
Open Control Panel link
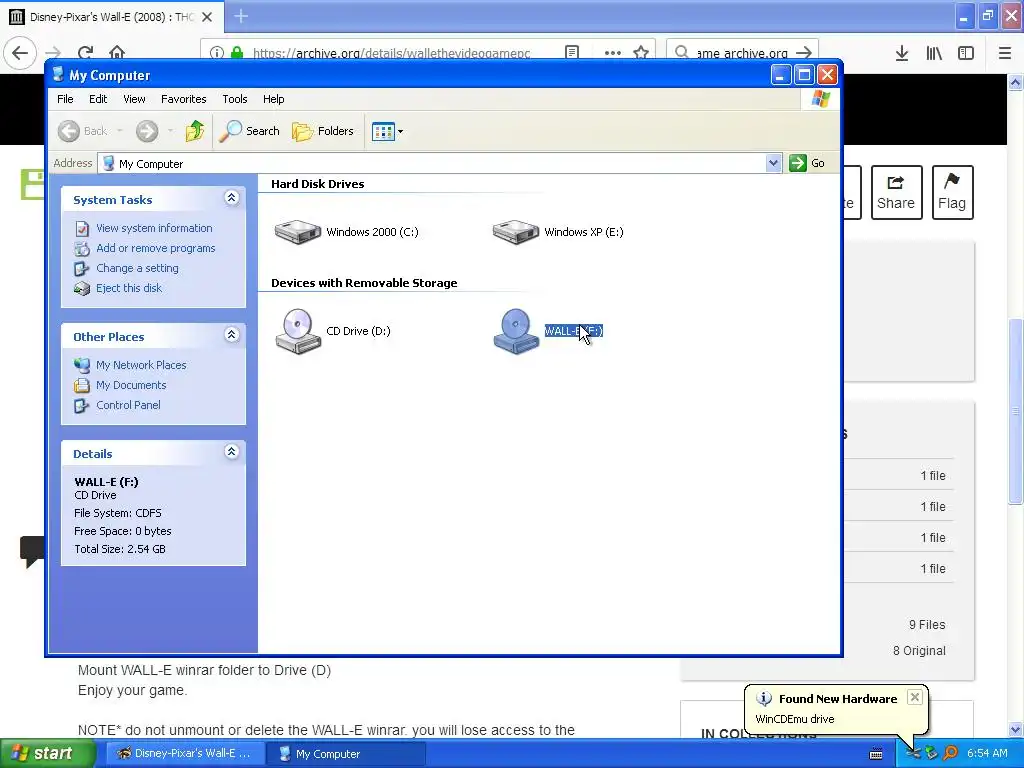click(128, 405)
